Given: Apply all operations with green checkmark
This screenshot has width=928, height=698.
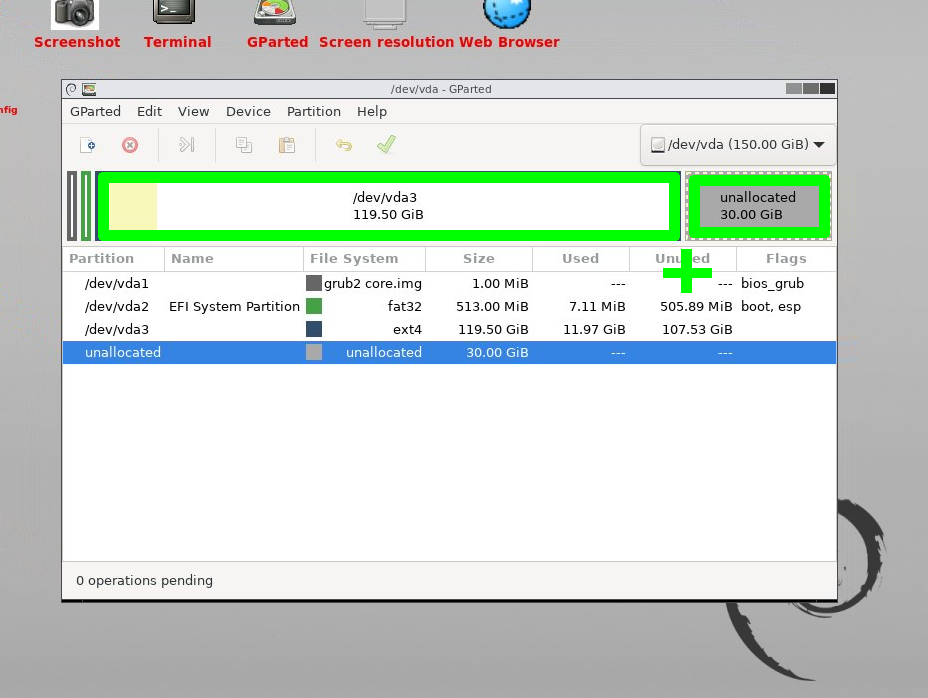Looking at the screenshot, I should (386, 145).
